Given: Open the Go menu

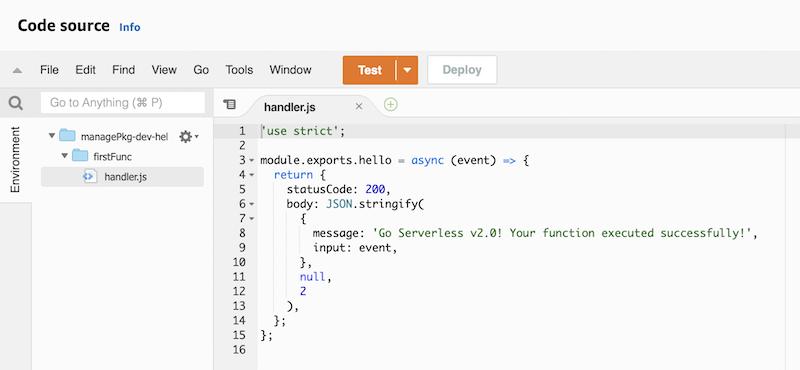Looking at the screenshot, I should pos(201,70).
